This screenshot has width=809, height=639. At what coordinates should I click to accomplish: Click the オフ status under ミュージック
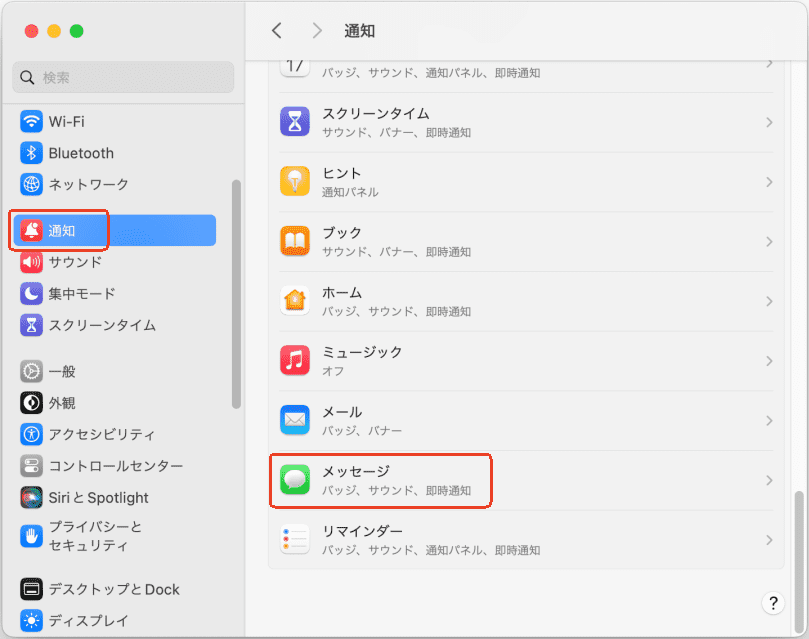coord(333,371)
